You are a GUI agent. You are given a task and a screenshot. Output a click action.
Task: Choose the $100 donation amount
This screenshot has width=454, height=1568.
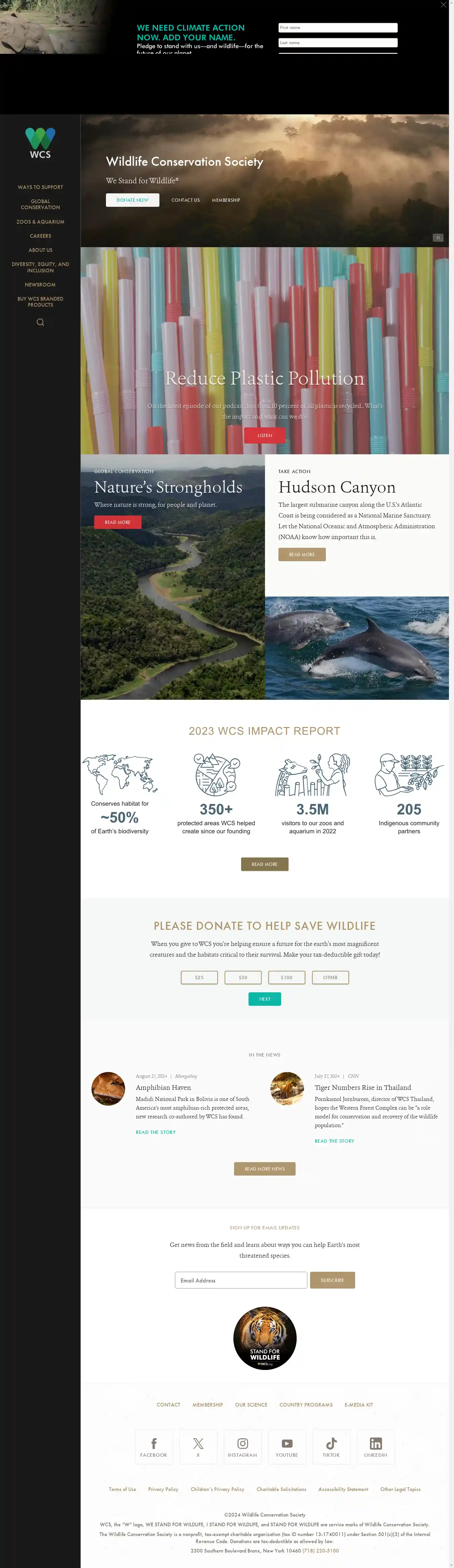287,978
